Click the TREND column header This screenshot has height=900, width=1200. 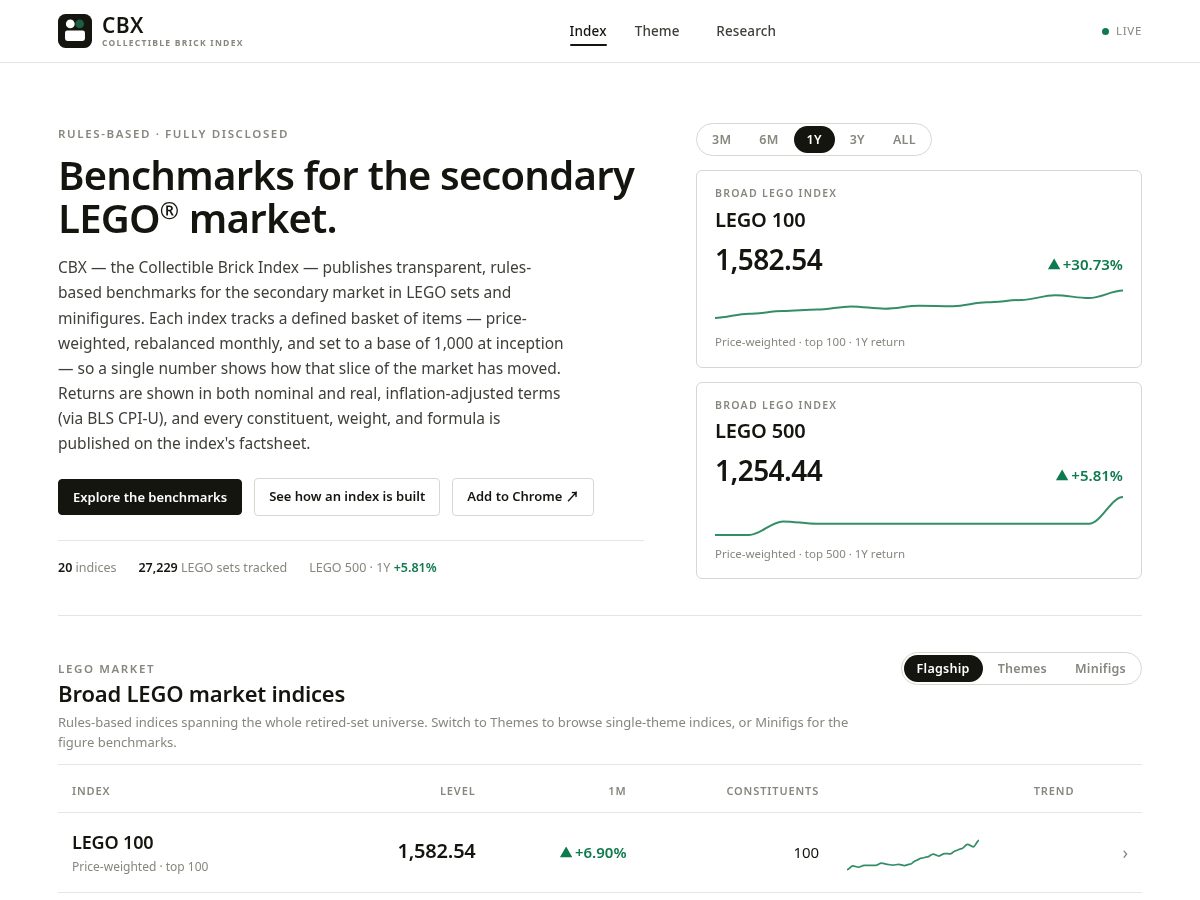[x=1053, y=791]
